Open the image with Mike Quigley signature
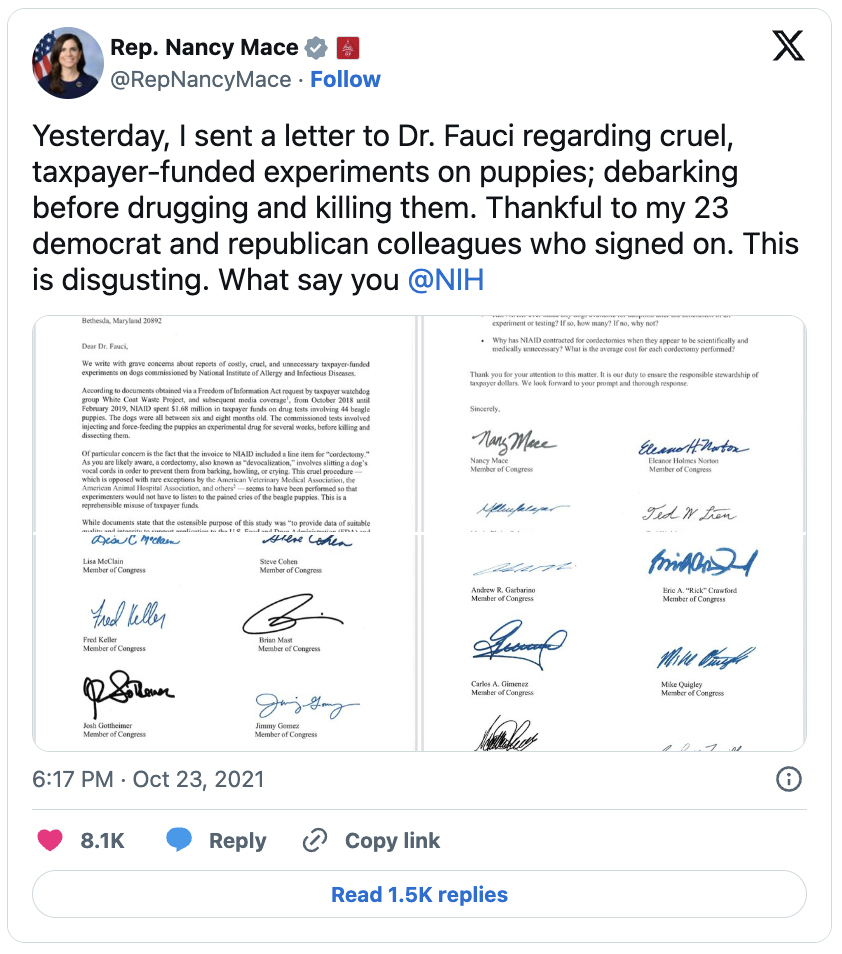 point(614,642)
